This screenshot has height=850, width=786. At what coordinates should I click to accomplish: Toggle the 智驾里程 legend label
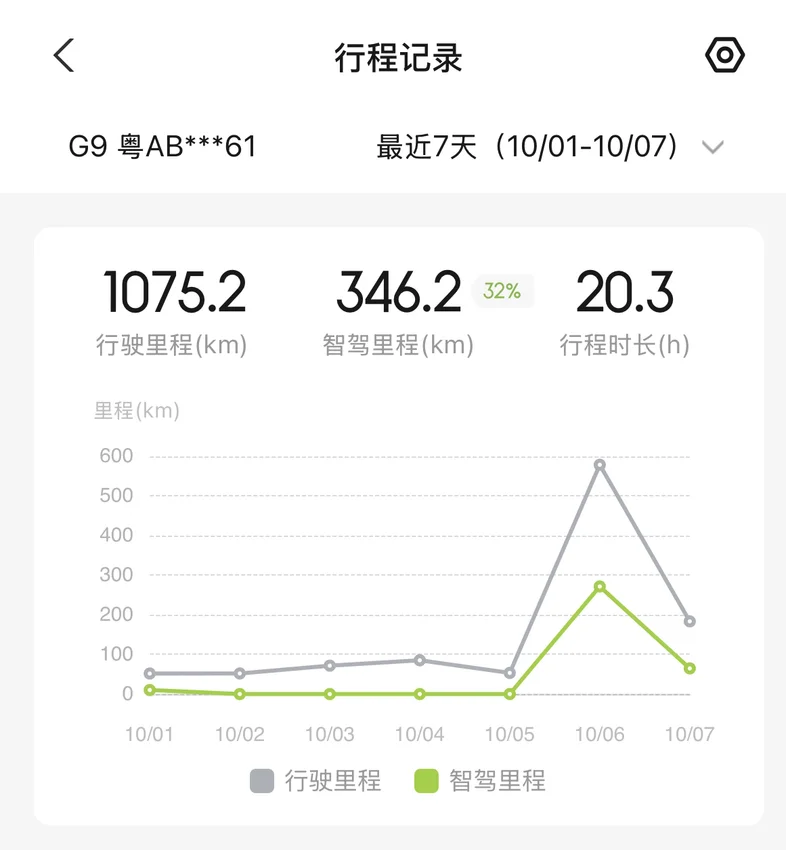pyautogui.click(x=497, y=781)
